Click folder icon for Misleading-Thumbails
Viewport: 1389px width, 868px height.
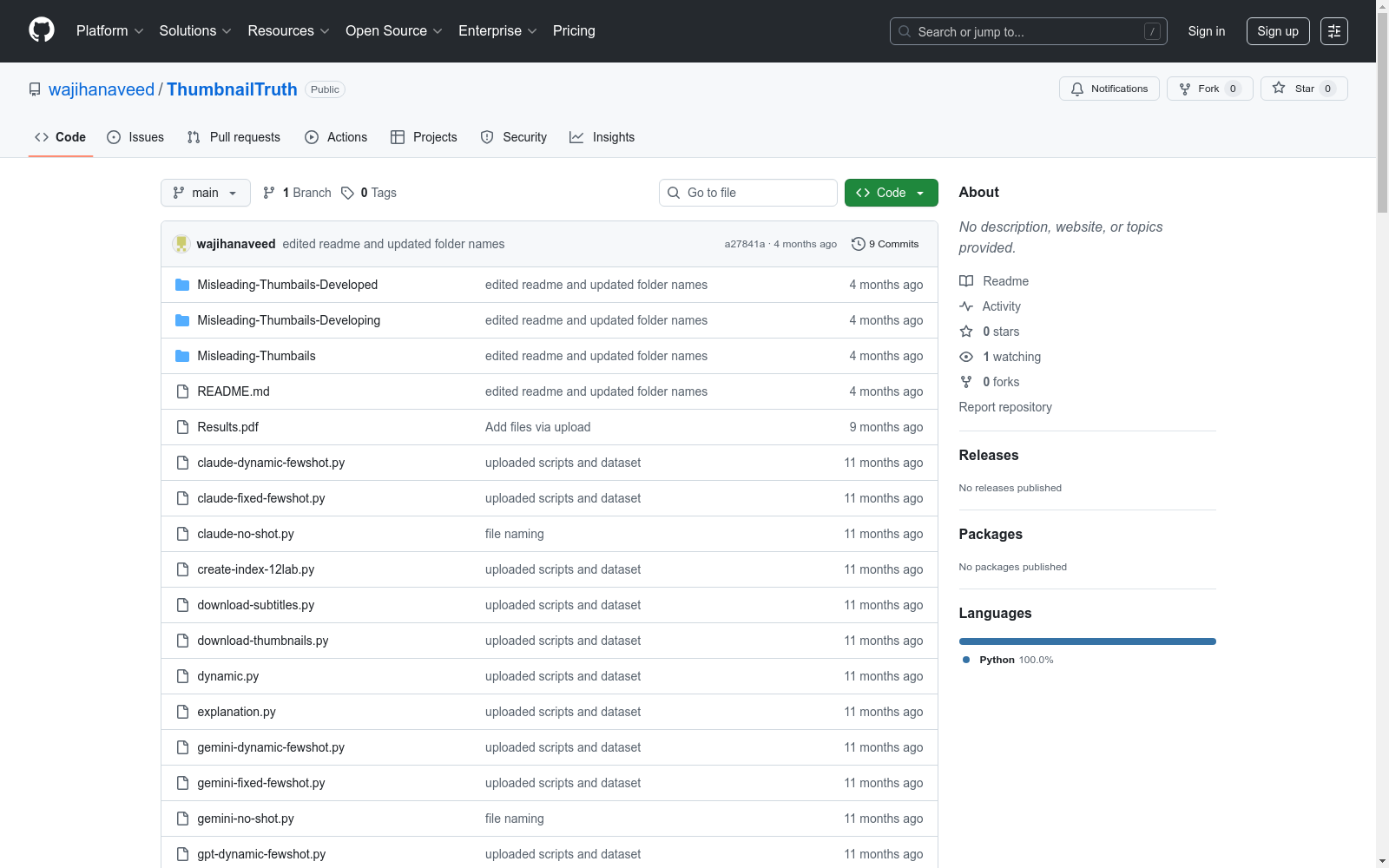182,356
